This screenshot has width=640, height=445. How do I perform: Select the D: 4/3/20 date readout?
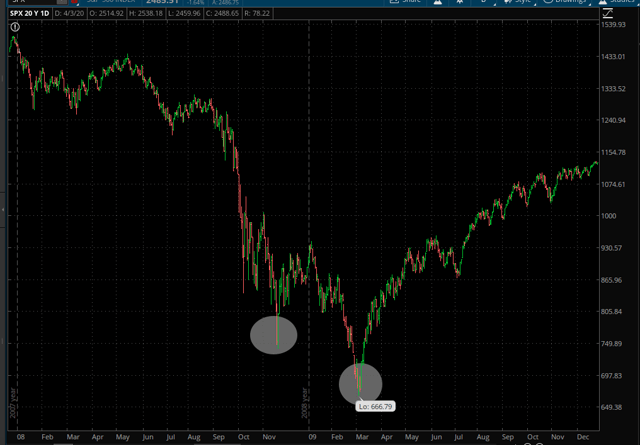69,13
